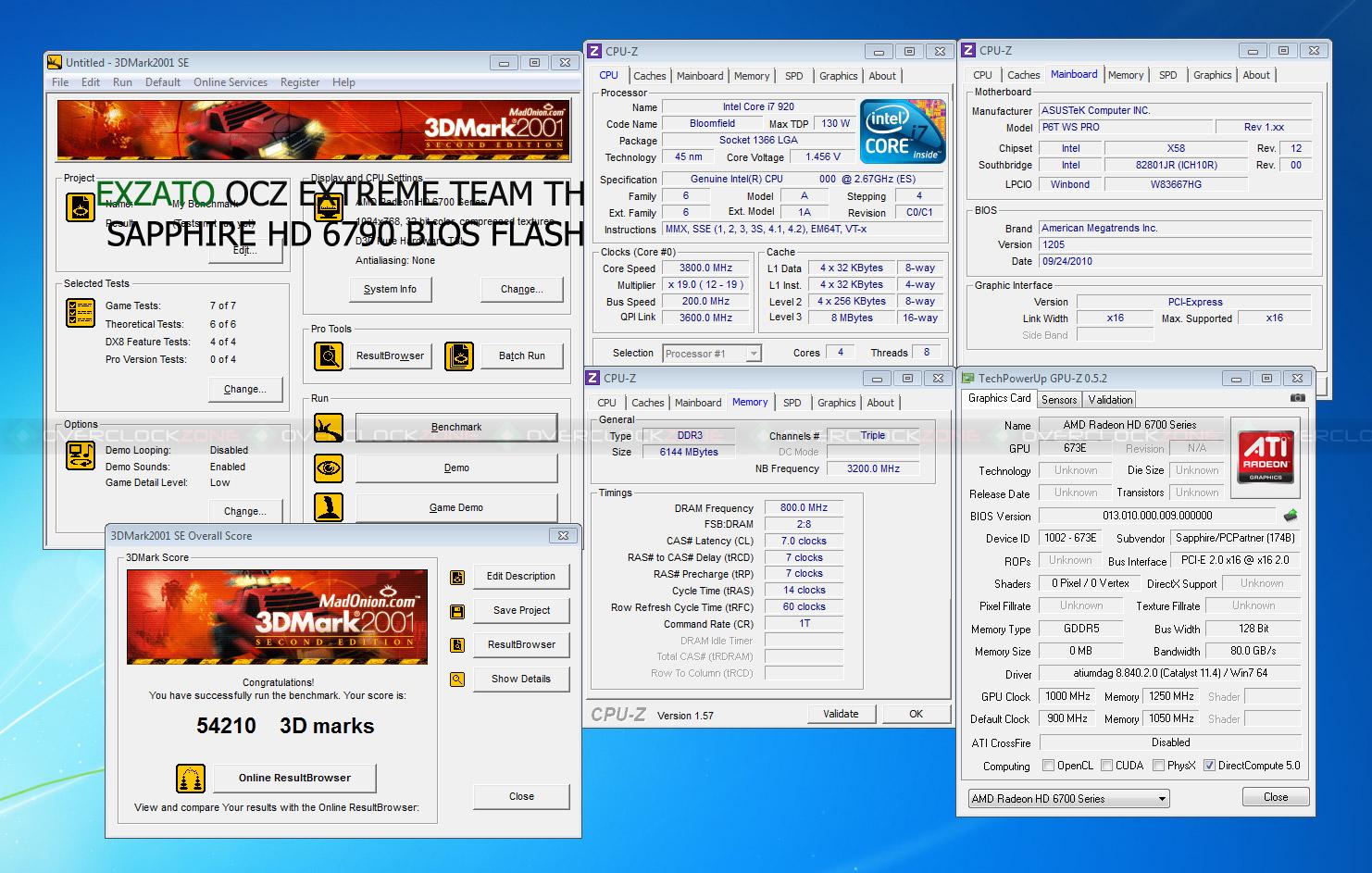Click the 3DMark2001 SE title bar app icon
Screen dimensions: 1372x873
click(x=55, y=62)
